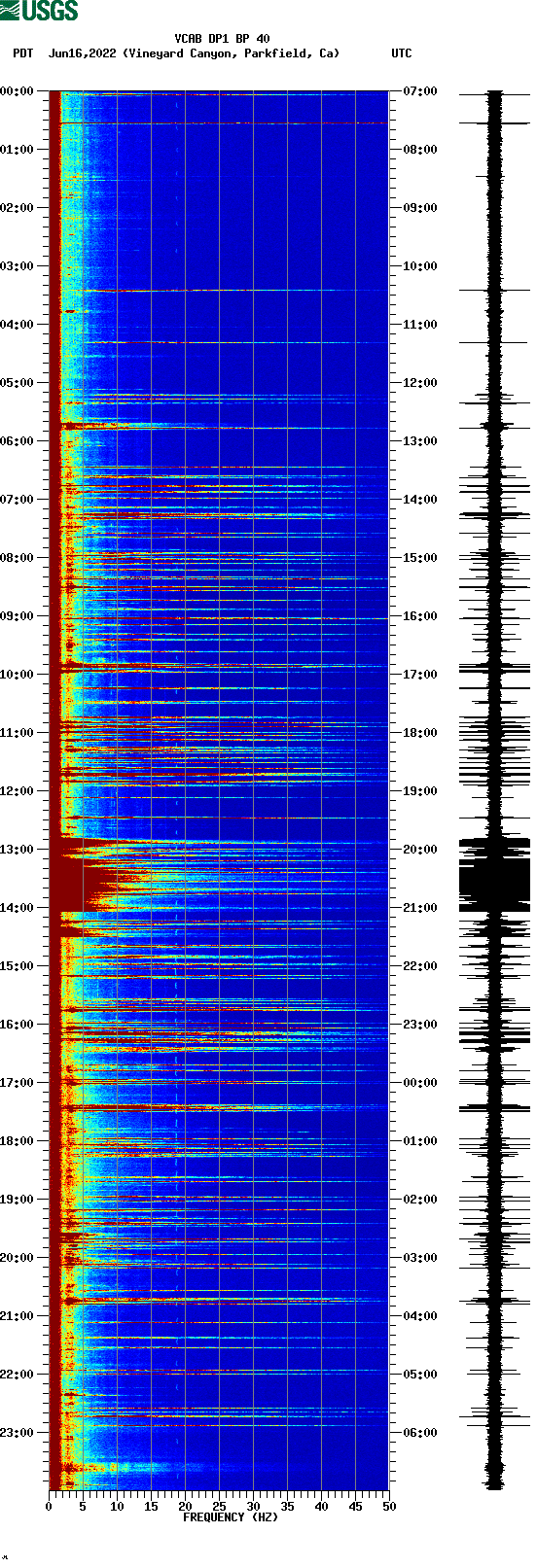The image size is (537, 1568).
Task: Click the 'FREQUENCY (HZ)' axis label
Action: (x=231, y=1517)
